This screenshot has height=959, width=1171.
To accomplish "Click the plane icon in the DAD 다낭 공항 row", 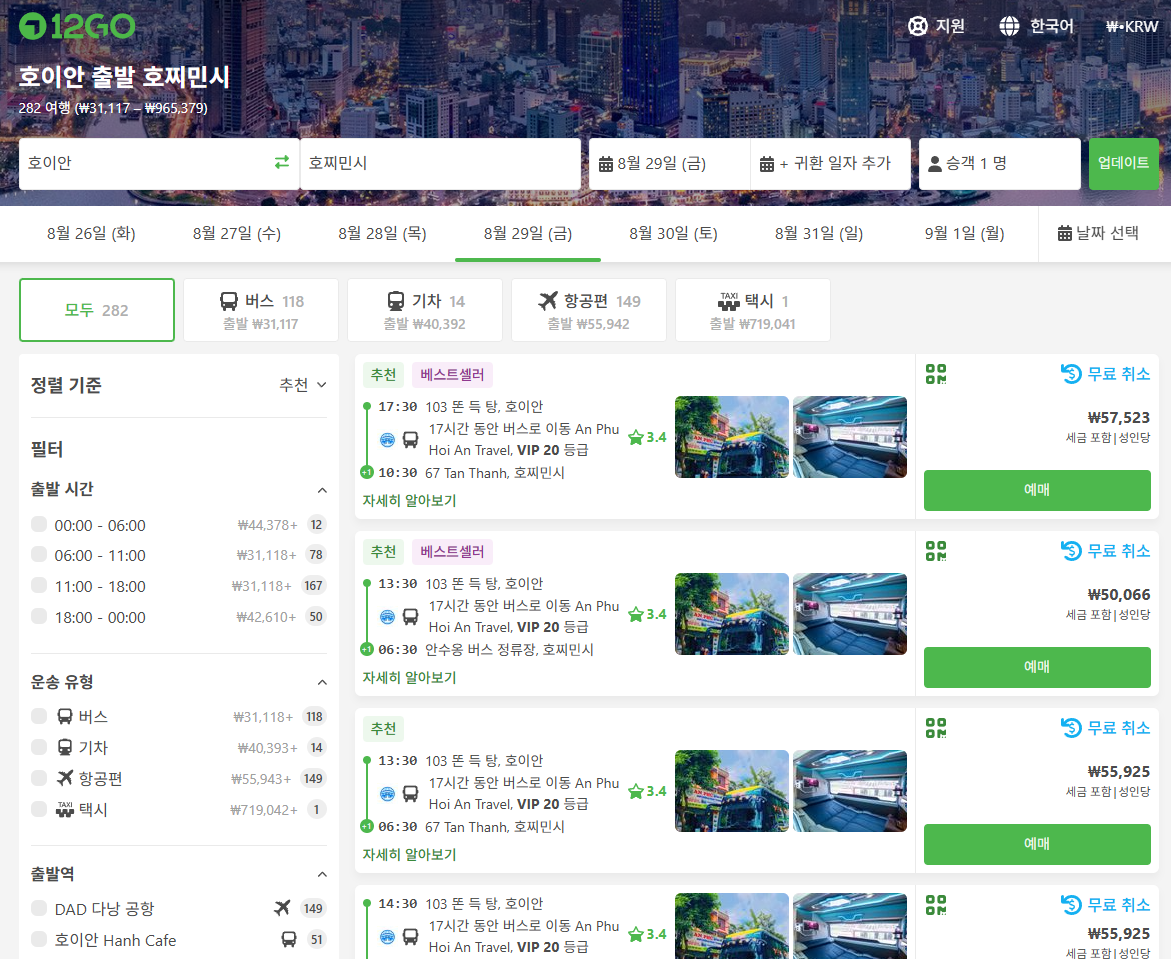I will [282, 907].
